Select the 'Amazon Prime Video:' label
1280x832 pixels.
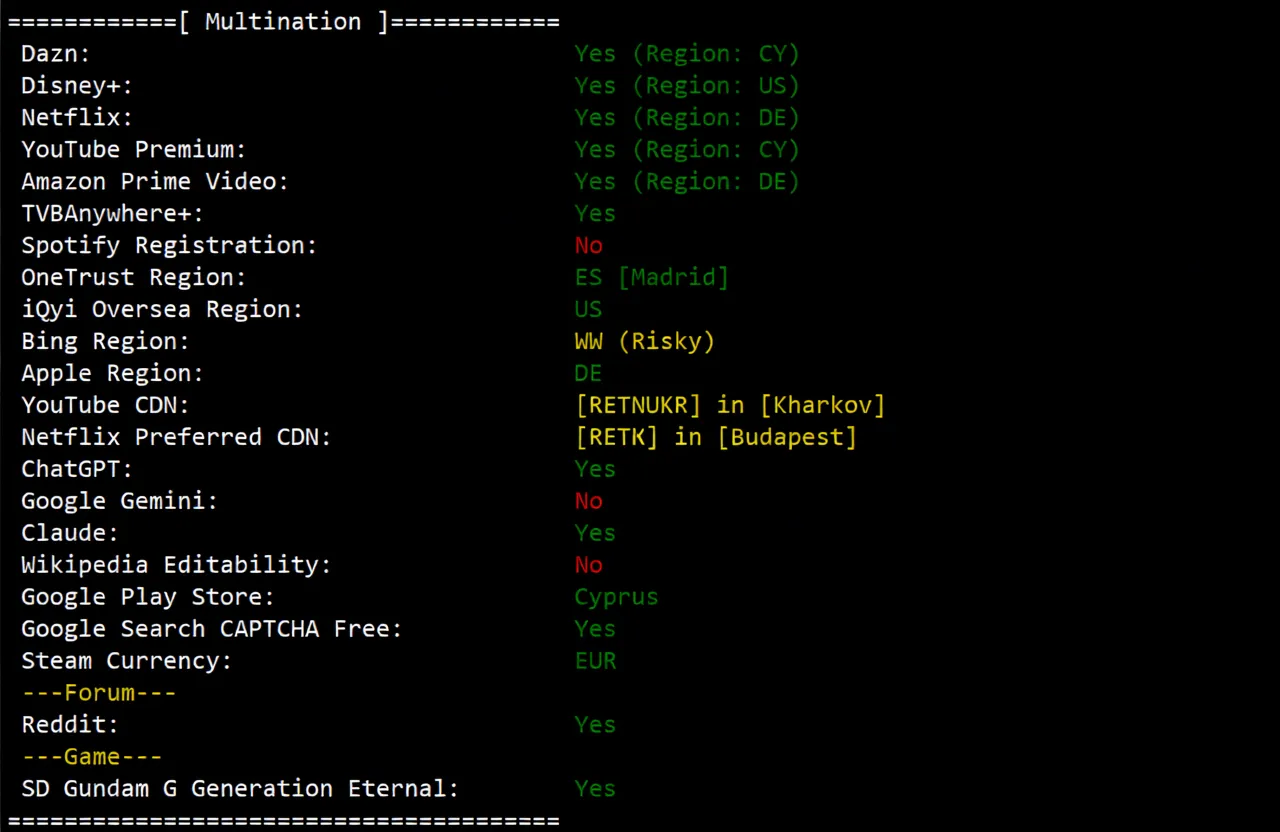pyautogui.click(x=155, y=182)
